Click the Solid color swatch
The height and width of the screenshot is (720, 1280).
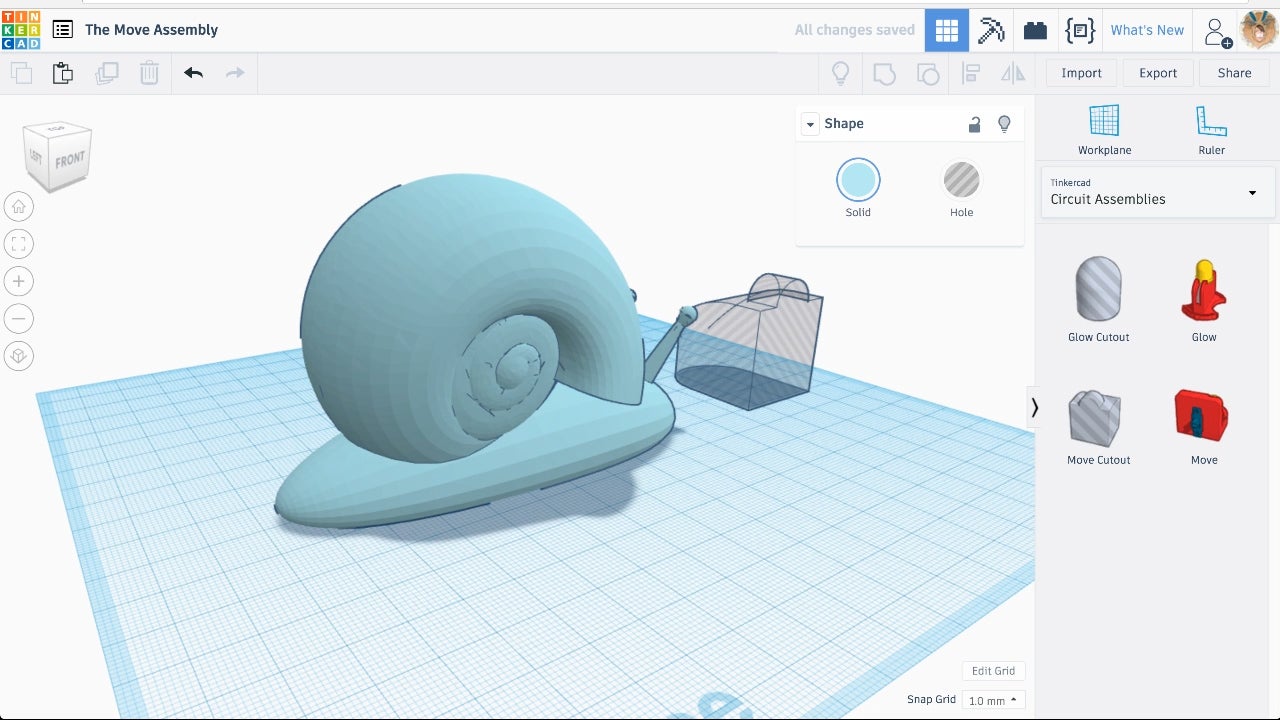tap(858, 181)
